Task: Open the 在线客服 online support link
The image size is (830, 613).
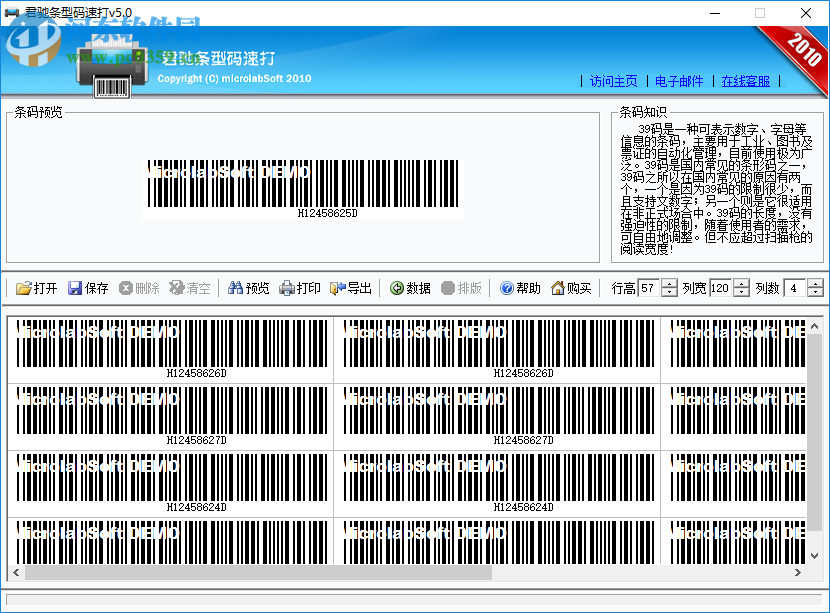Action: click(x=746, y=82)
